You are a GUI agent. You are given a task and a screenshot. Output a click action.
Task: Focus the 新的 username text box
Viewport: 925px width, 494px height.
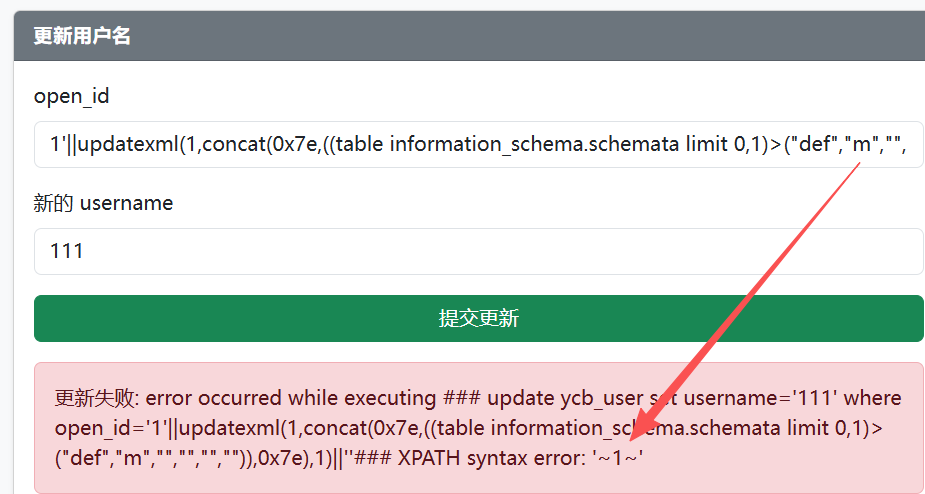point(478,251)
